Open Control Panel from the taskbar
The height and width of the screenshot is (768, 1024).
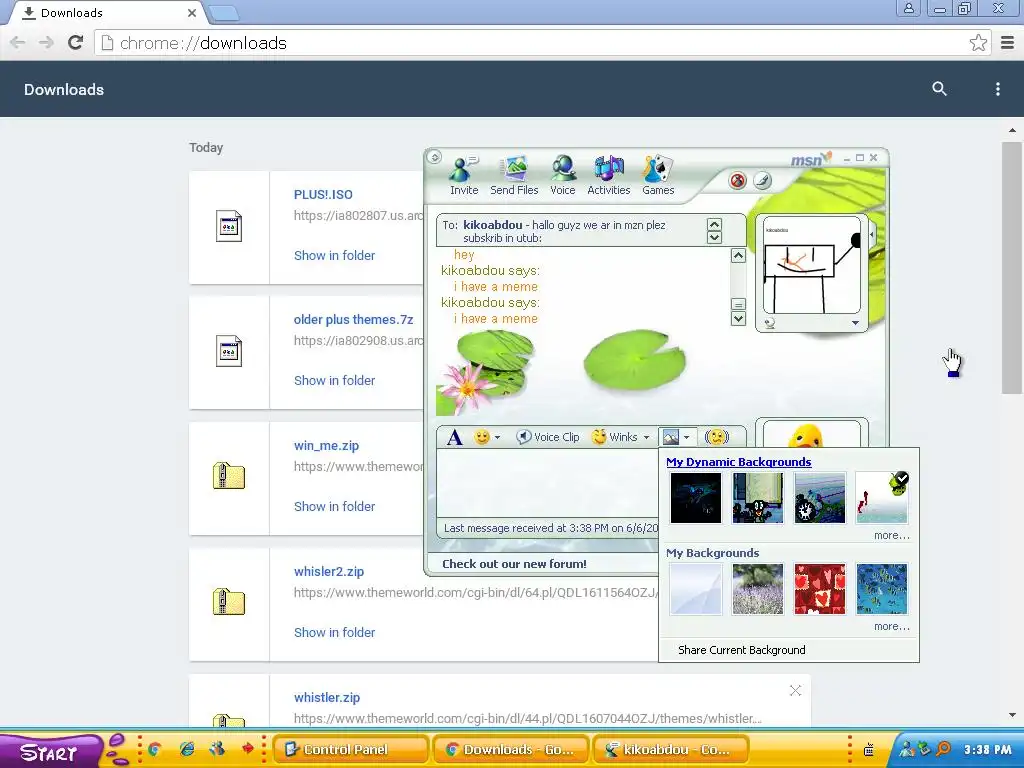(350, 750)
